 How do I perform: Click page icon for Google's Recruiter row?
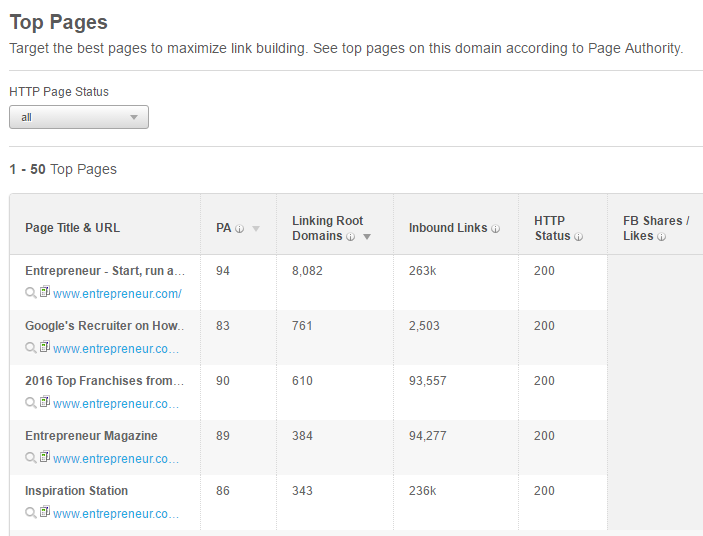(x=44, y=346)
